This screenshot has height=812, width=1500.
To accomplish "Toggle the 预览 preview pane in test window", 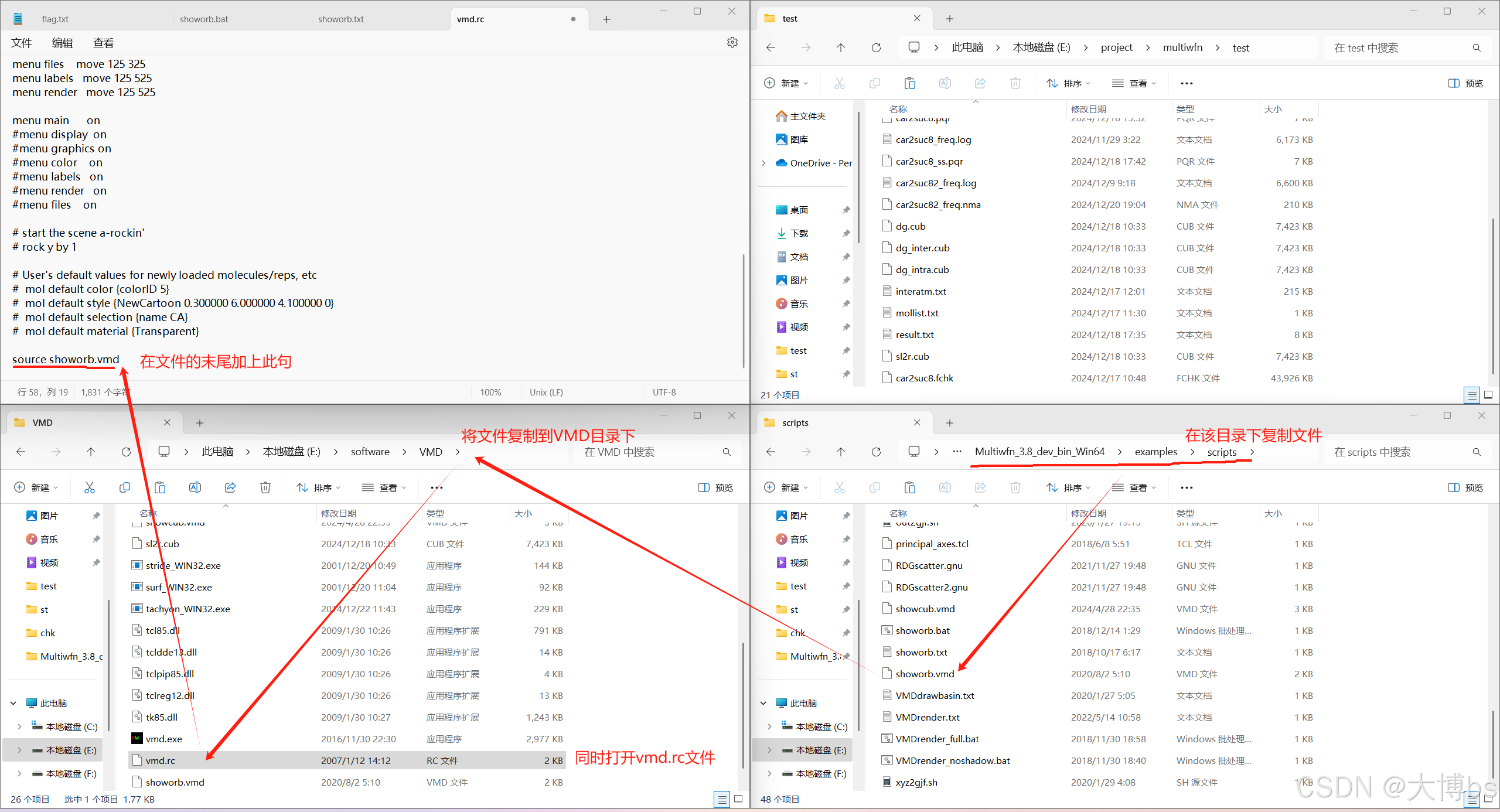I will 1465,83.
